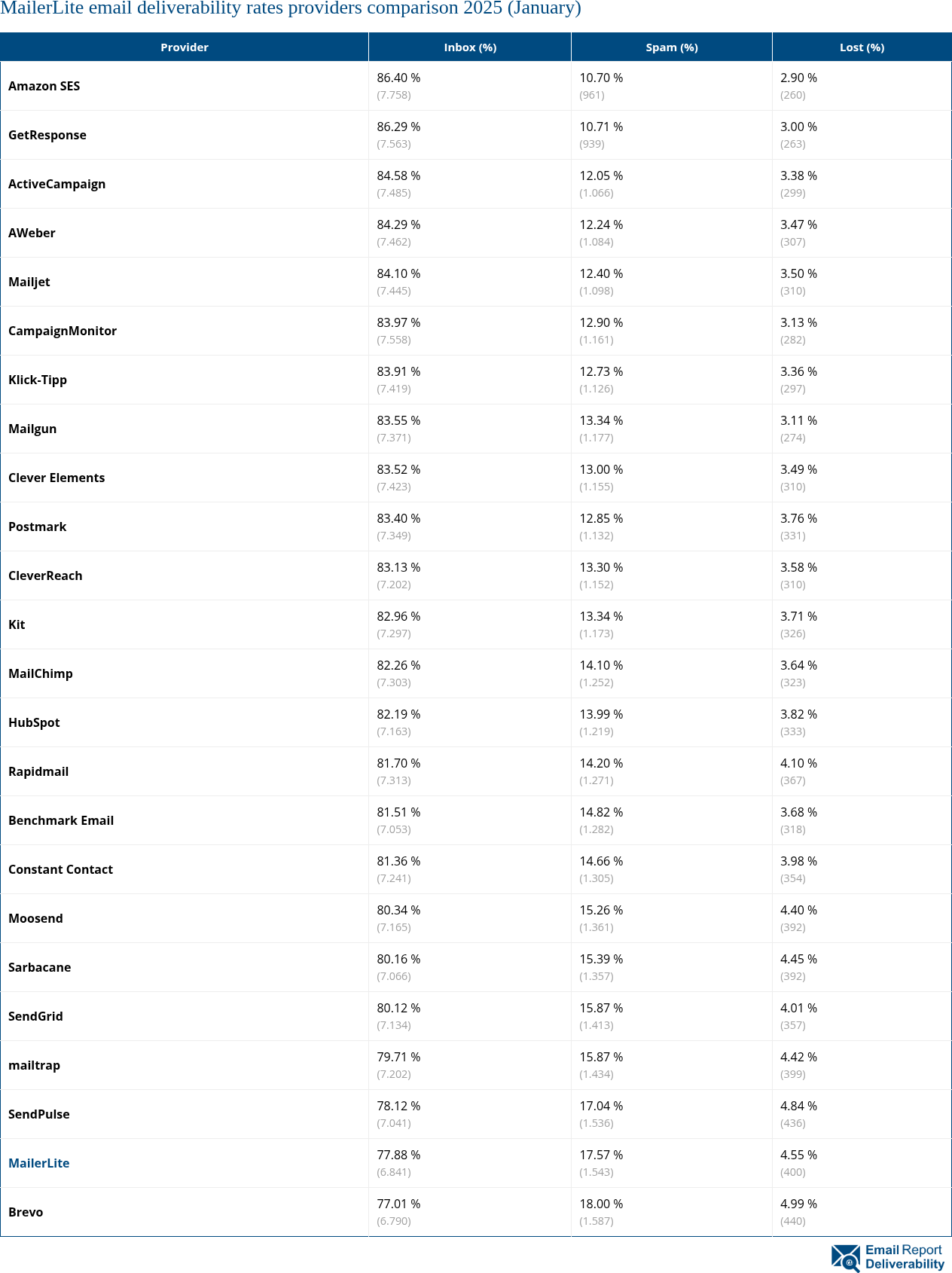Select the GetResponse provider name
Screen dimensions: 952x1273
tap(47, 135)
